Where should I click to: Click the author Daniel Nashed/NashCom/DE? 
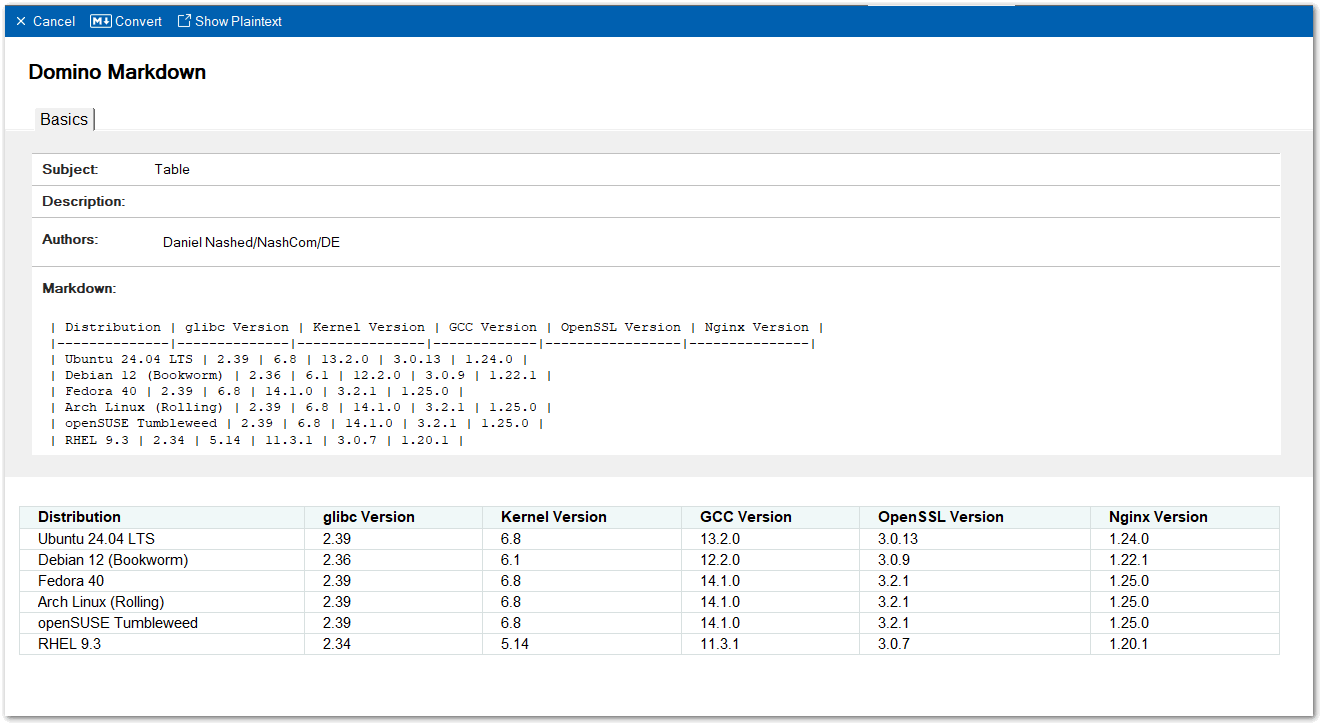pos(251,242)
